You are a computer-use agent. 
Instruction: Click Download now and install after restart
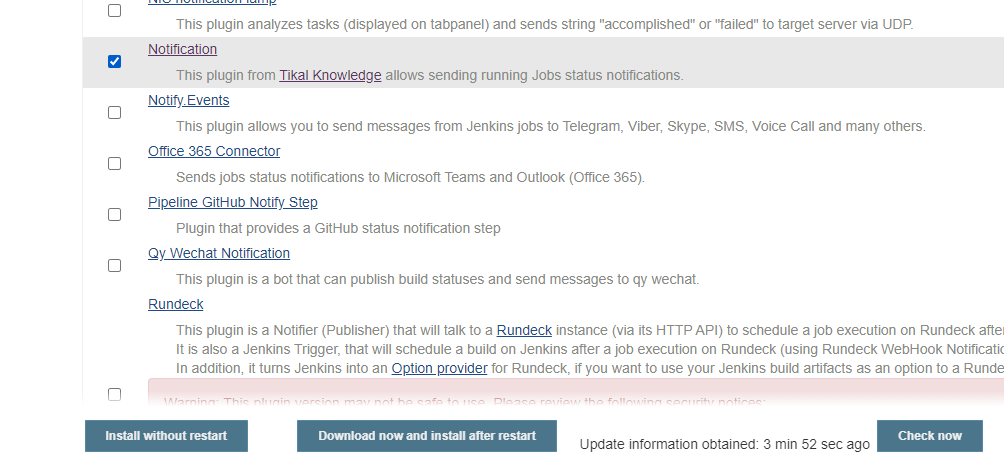click(427, 436)
